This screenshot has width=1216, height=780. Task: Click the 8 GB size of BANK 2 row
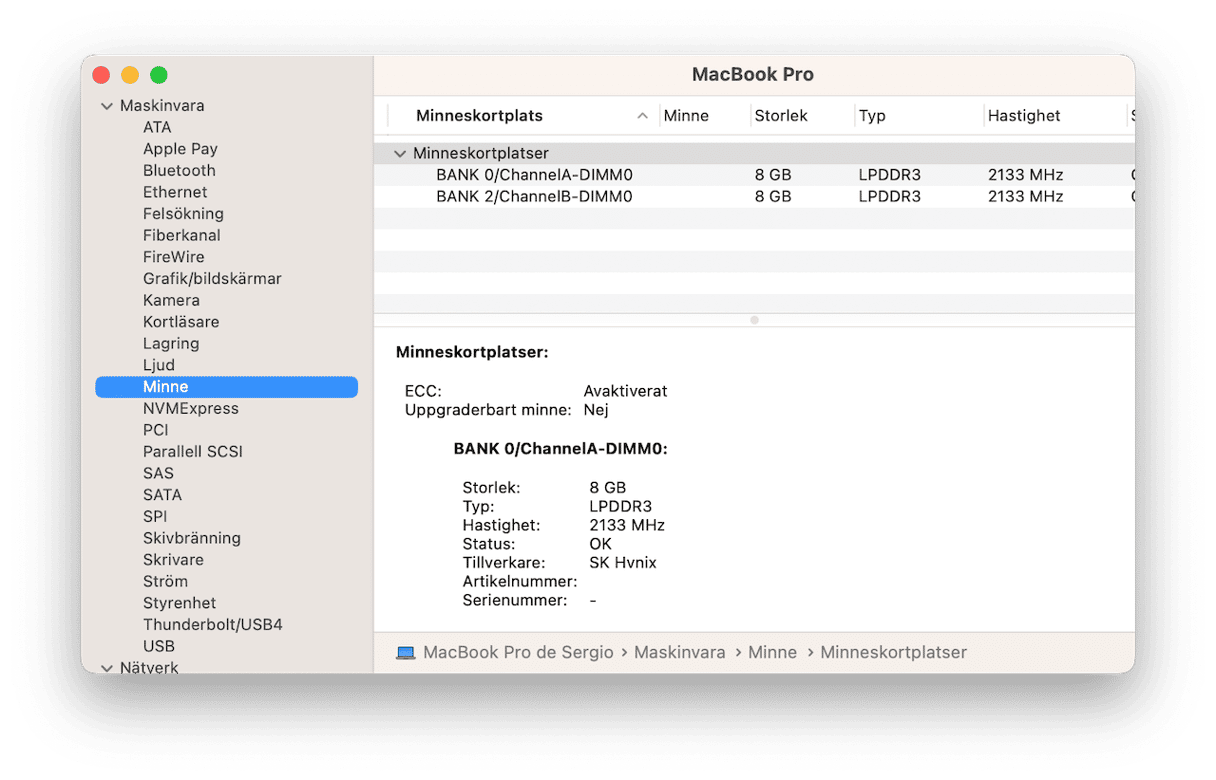click(x=773, y=197)
